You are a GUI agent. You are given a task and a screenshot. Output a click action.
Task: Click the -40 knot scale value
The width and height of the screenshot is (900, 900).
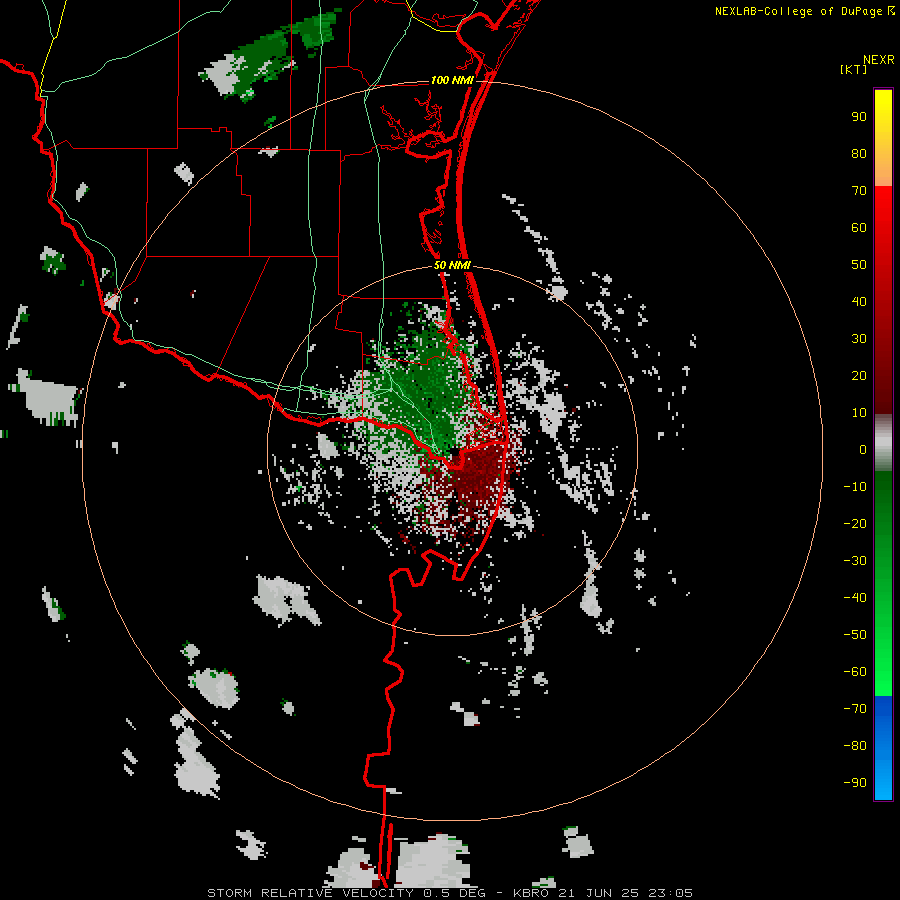coord(855,598)
